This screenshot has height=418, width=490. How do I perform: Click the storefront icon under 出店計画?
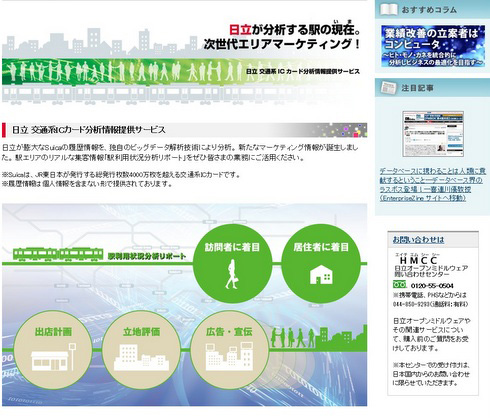point(53,357)
